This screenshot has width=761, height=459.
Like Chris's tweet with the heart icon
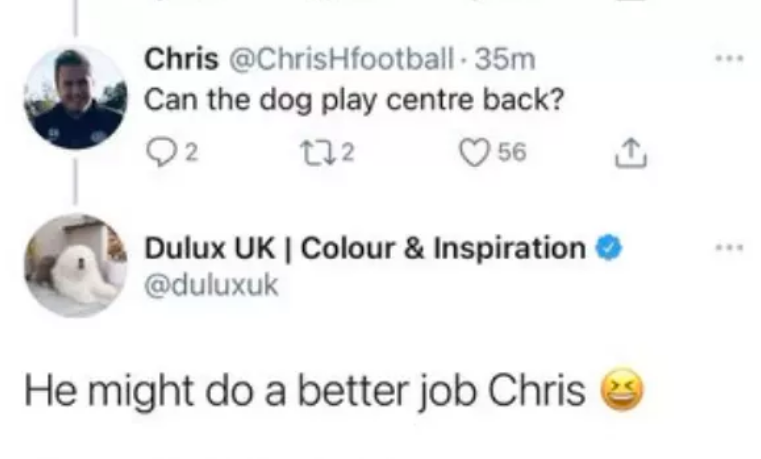click(472, 153)
